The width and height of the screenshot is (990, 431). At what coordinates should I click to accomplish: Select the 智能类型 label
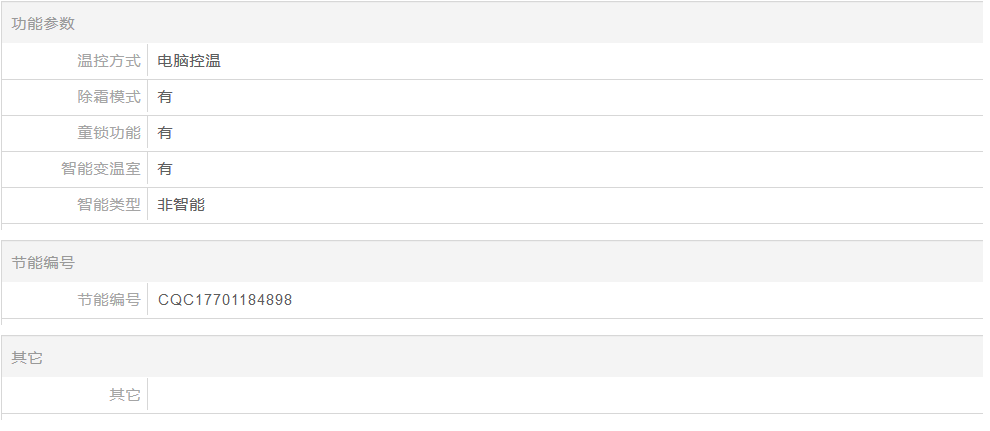pyautogui.click(x=109, y=204)
